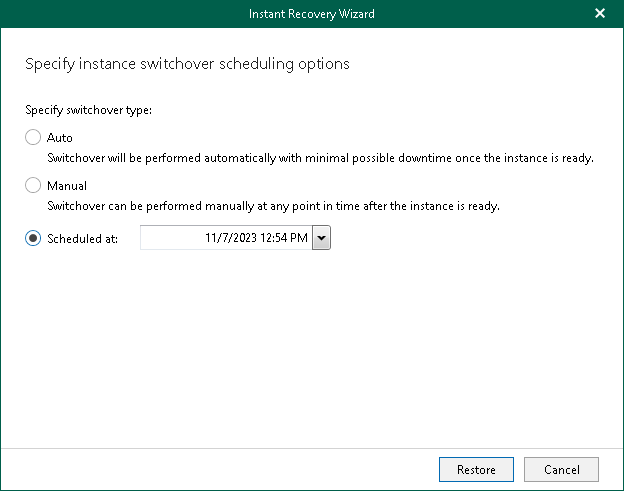Viewport: 624px width, 491px height.
Task: Click the Instant Recovery Wizard title bar
Action: coord(311,13)
